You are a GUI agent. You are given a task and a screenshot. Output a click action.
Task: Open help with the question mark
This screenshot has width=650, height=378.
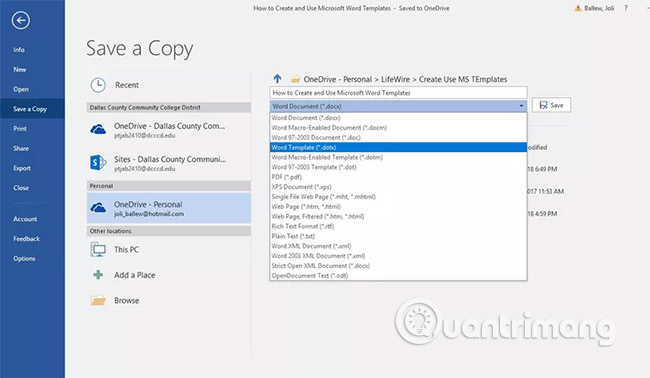click(x=626, y=8)
